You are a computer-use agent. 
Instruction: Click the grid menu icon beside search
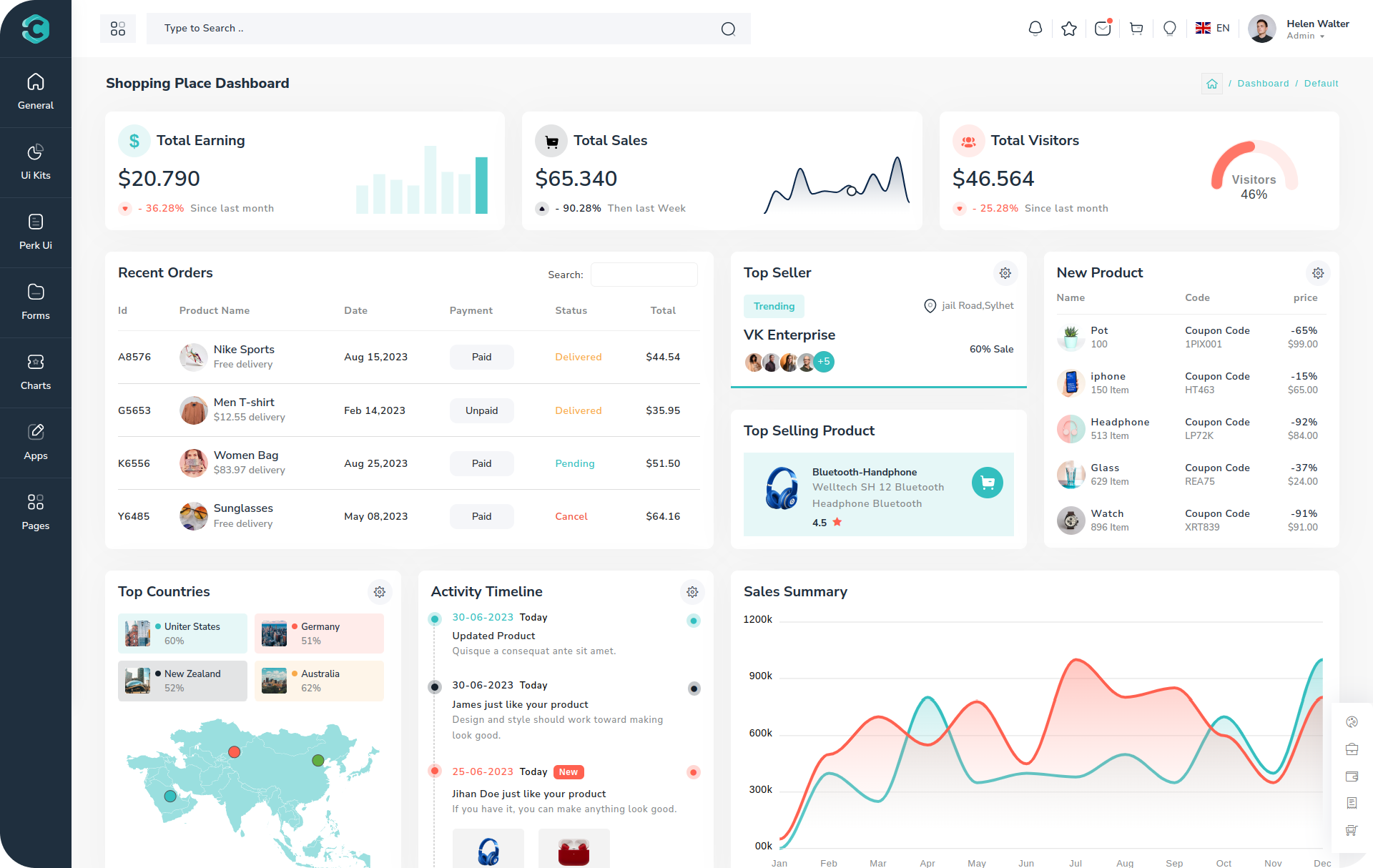click(x=118, y=29)
